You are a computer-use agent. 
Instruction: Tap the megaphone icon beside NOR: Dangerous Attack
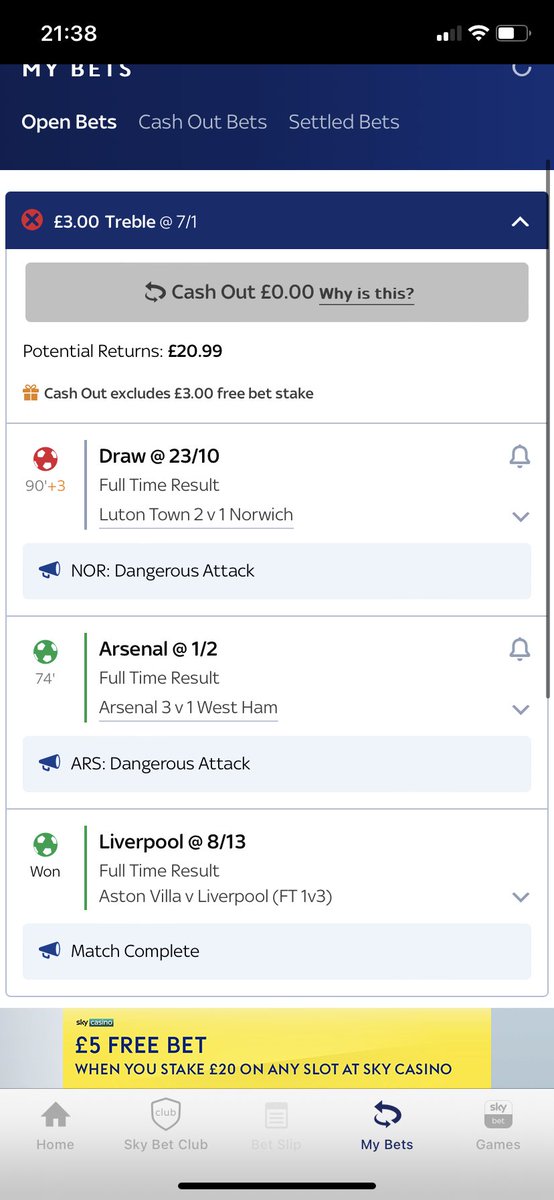[49, 570]
